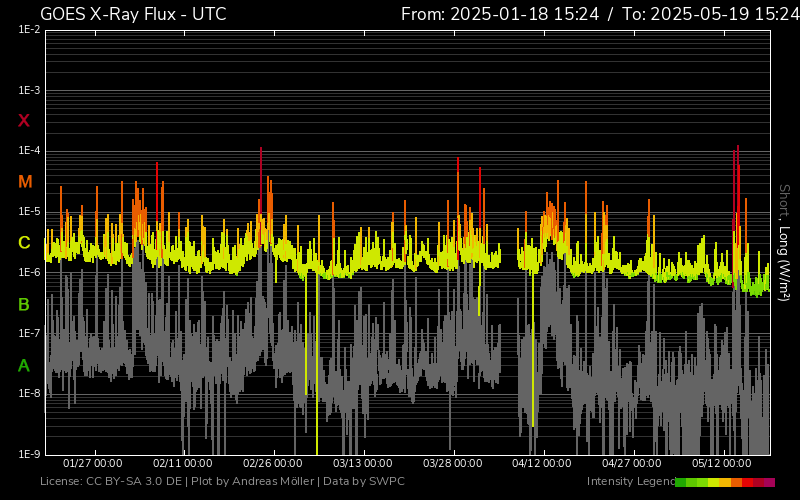
Task: Select the green A flare class label
Action: tap(24, 366)
